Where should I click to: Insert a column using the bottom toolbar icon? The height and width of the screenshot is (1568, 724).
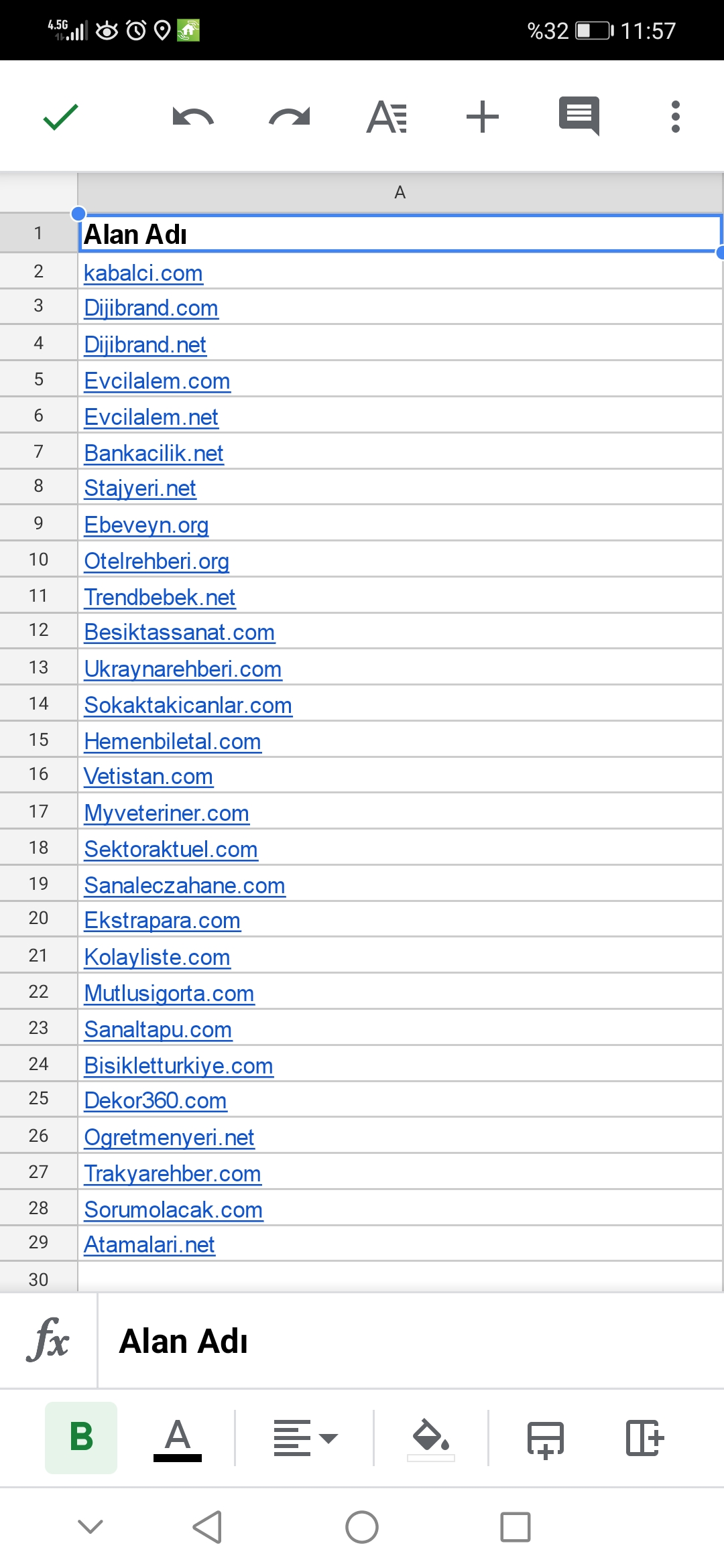point(645,1438)
